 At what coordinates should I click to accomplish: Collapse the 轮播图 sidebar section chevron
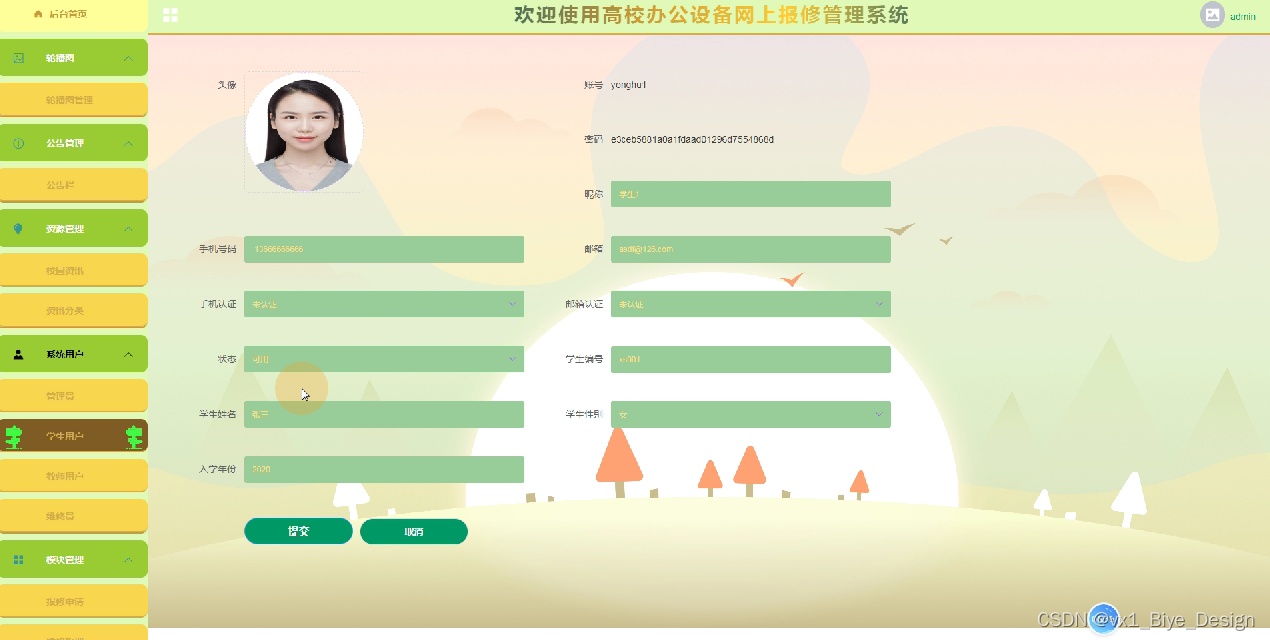[x=128, y=59]
